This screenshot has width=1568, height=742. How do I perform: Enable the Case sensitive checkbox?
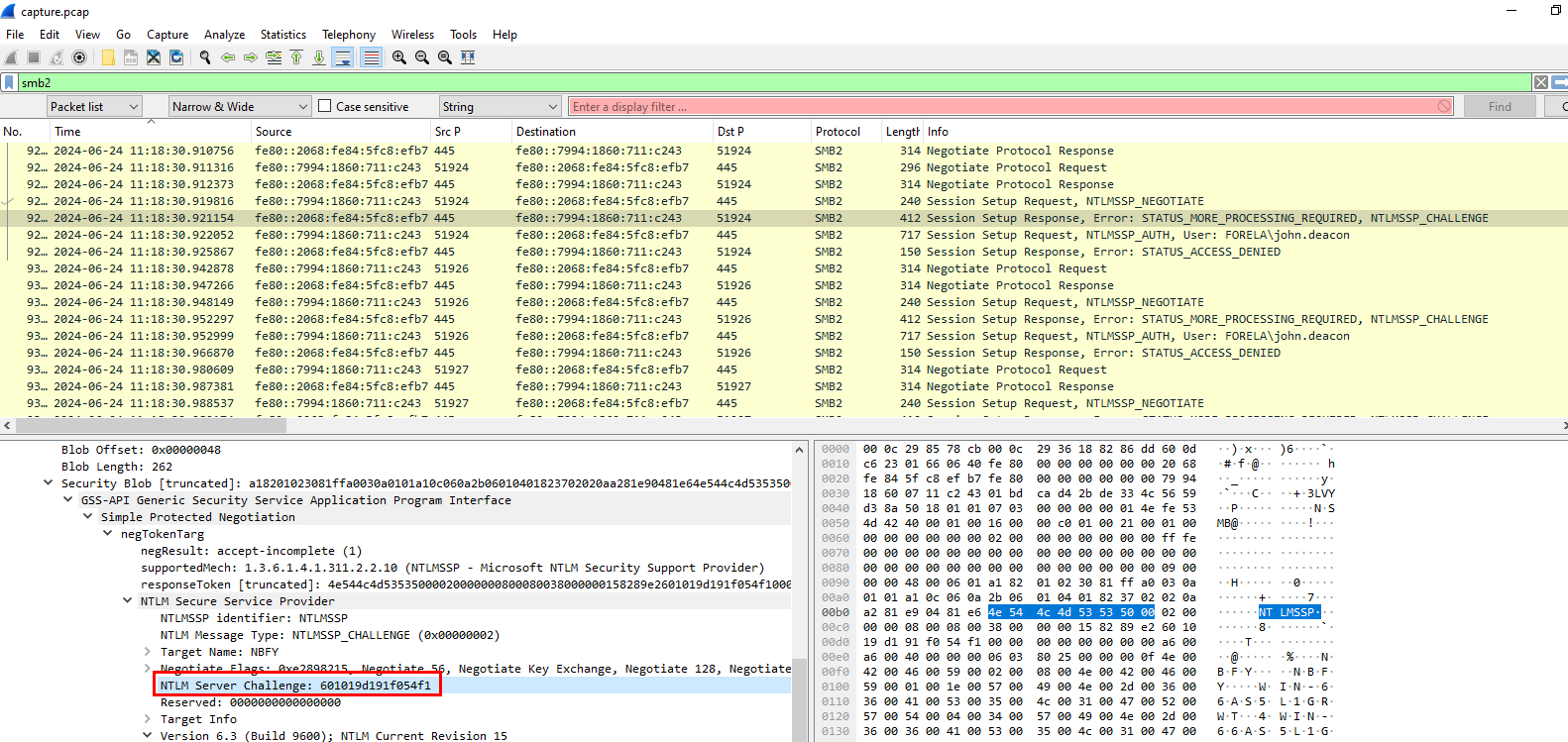coord(324,106)
